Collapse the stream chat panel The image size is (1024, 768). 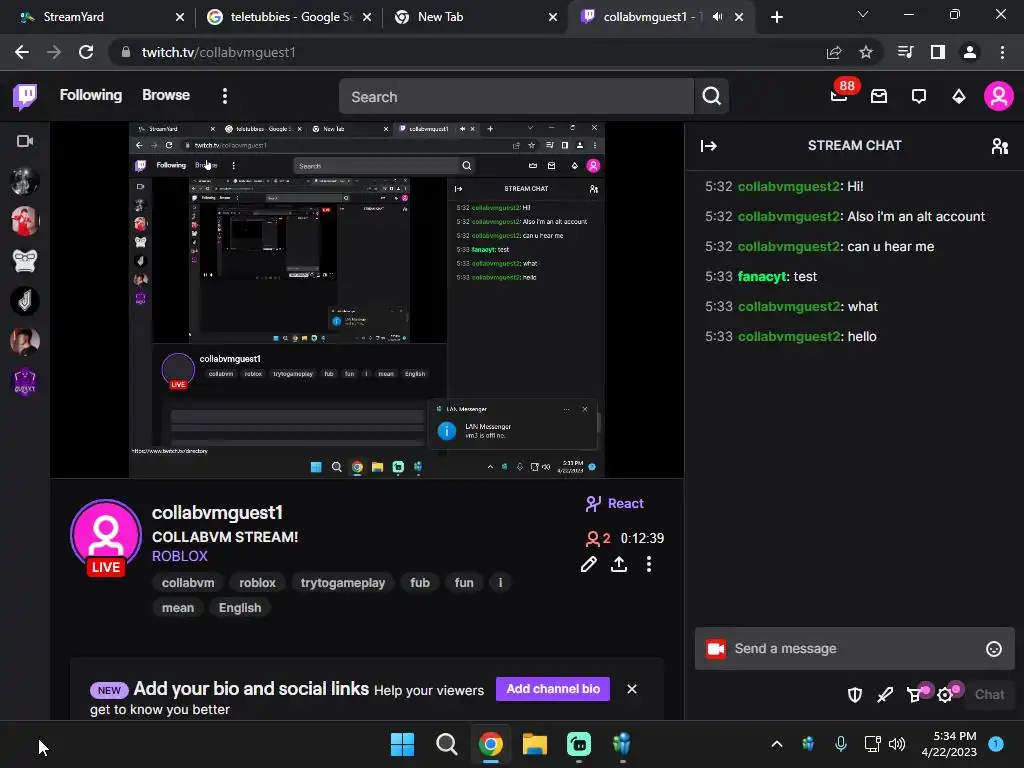coord(709,146)
